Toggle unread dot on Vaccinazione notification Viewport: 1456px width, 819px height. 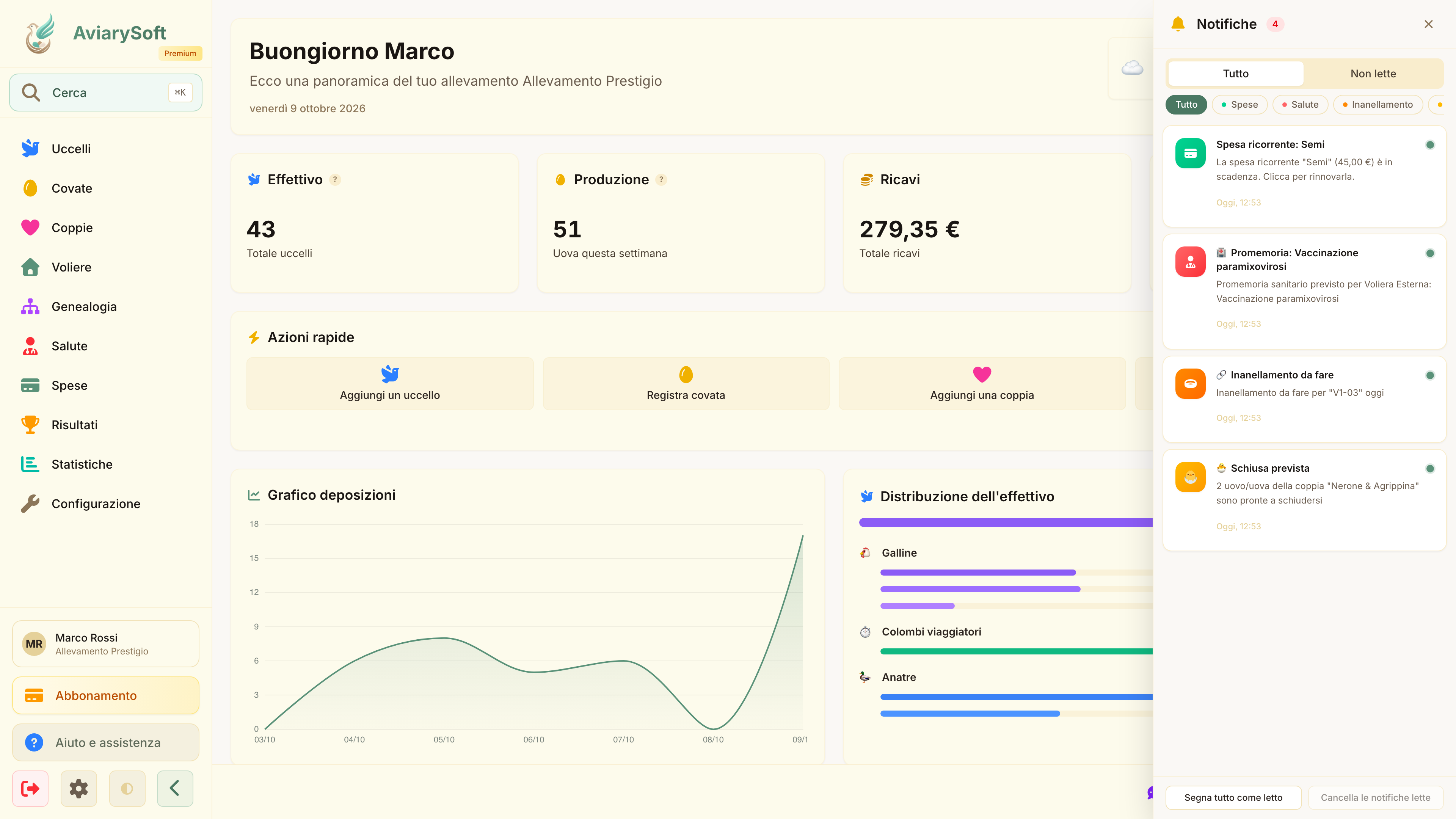pos(1430,253)
